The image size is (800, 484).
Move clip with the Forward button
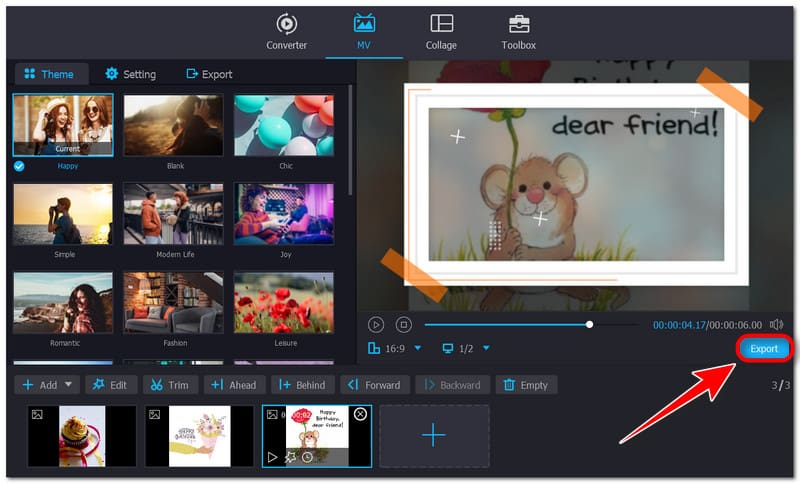[x=373, y=385]
